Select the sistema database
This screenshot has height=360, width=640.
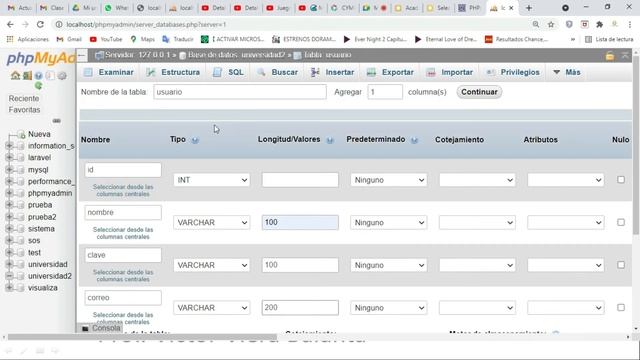coord(41,229)
